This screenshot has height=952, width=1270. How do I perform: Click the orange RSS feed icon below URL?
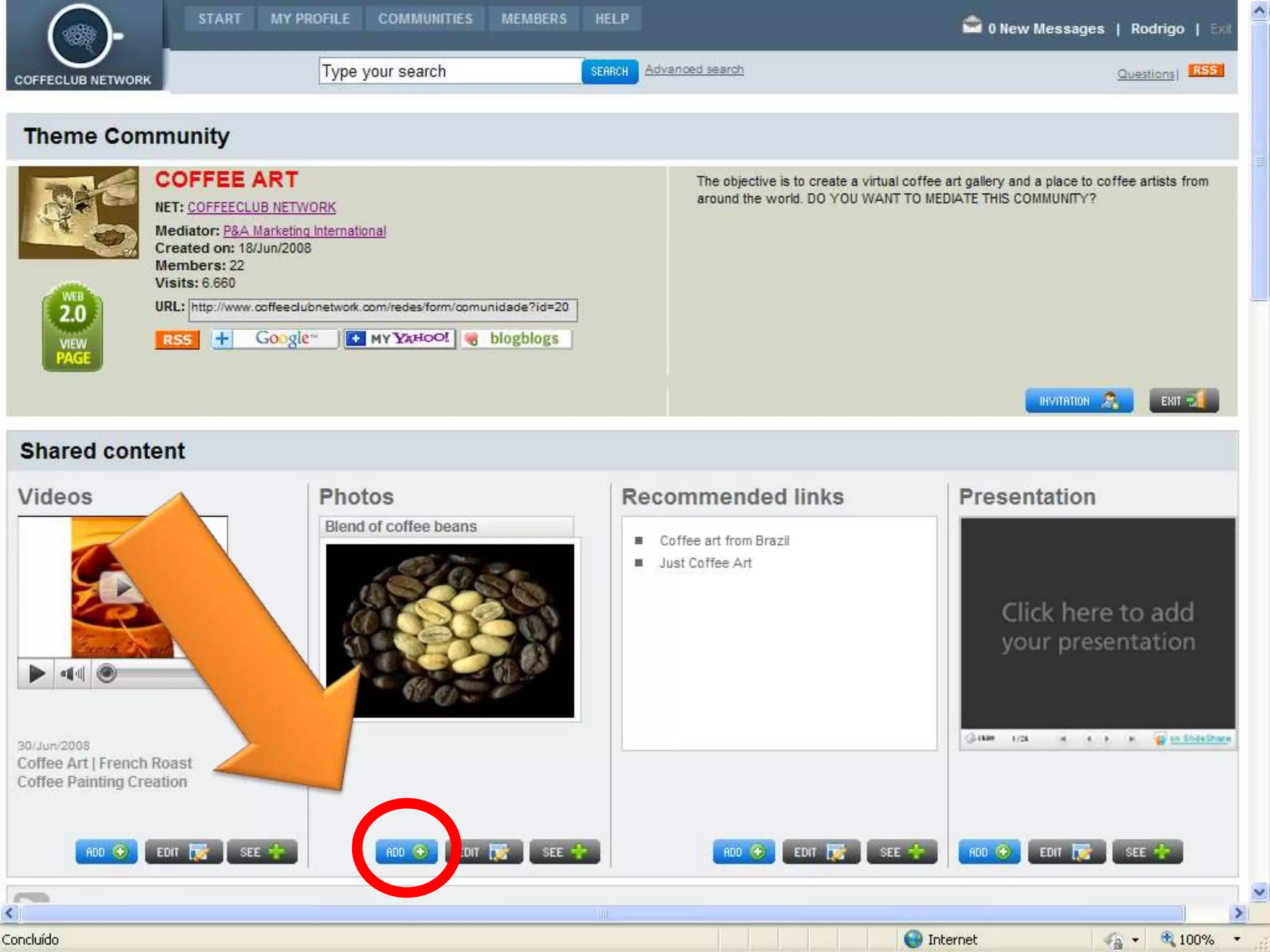point(177,340)
